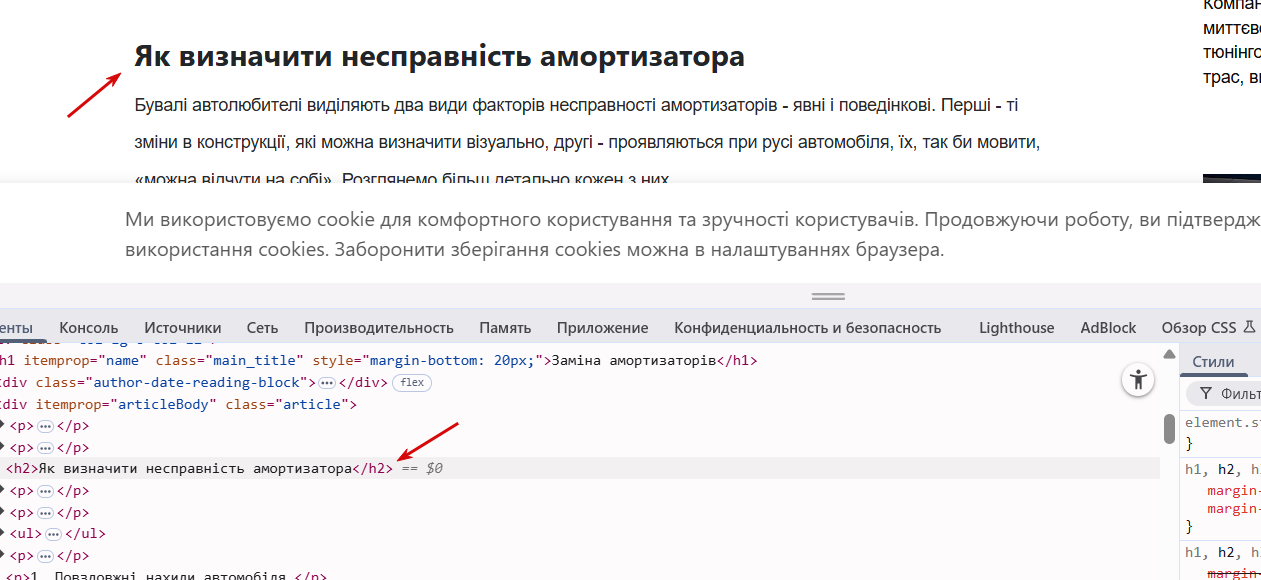Switch to the Консоль tab
The image size is (1261, 580).
tap(88, 327)
